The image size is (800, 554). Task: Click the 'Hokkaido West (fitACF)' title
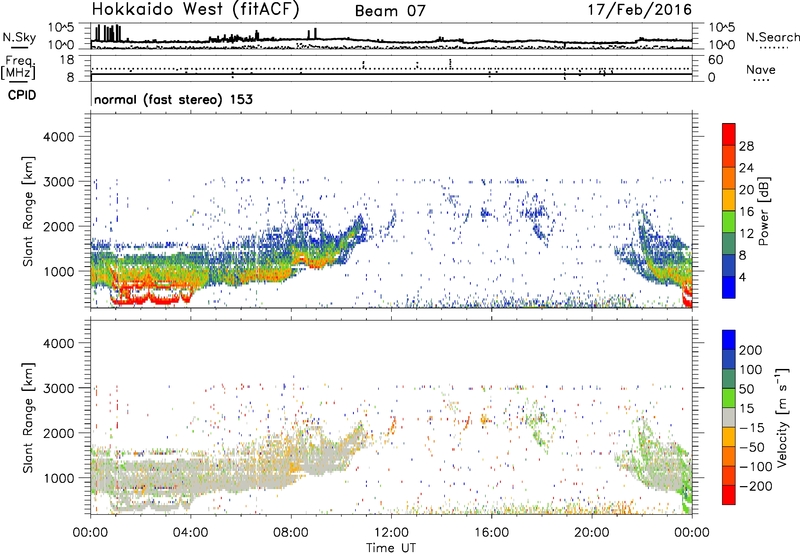coord(195,10)
